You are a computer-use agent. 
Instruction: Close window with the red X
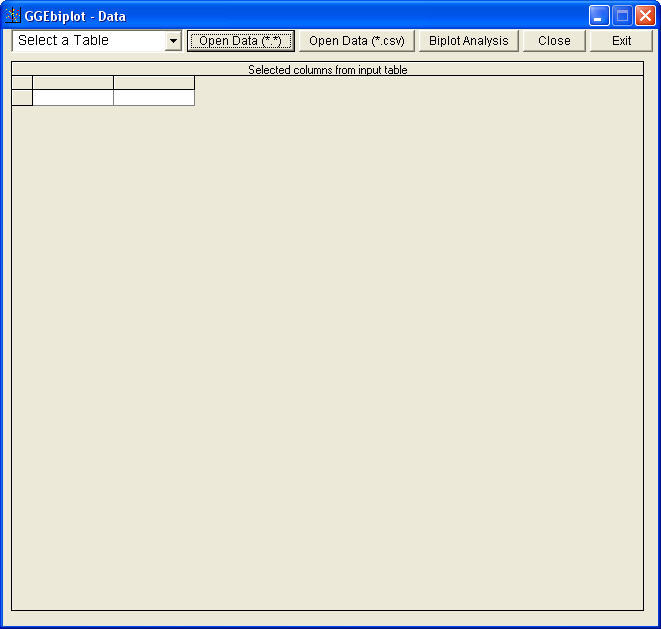[x=645, y=16]
